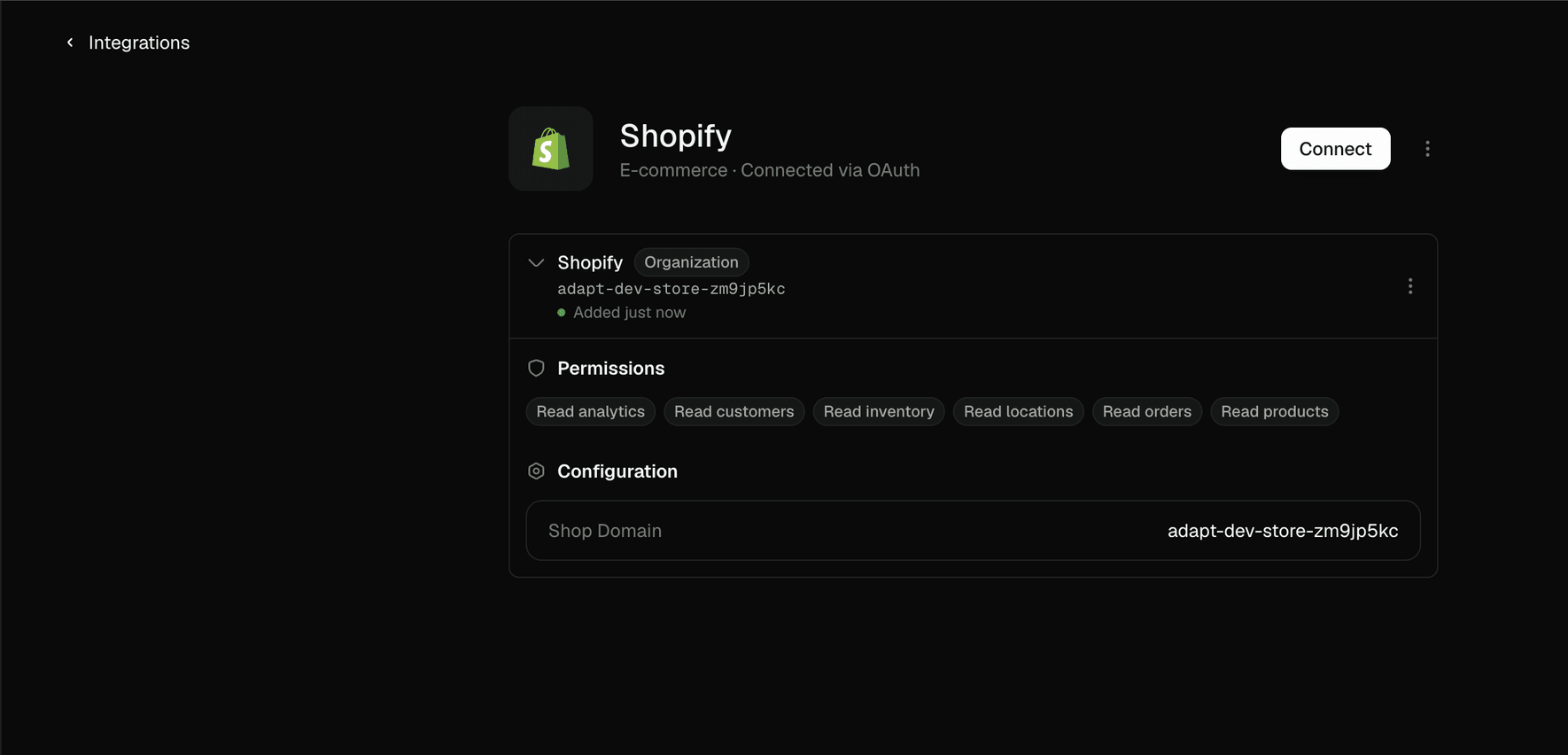Image resolution: width=1568 pixels, height=755 pixels.
Task: Go back to Integrations
Action: (139, 43)
